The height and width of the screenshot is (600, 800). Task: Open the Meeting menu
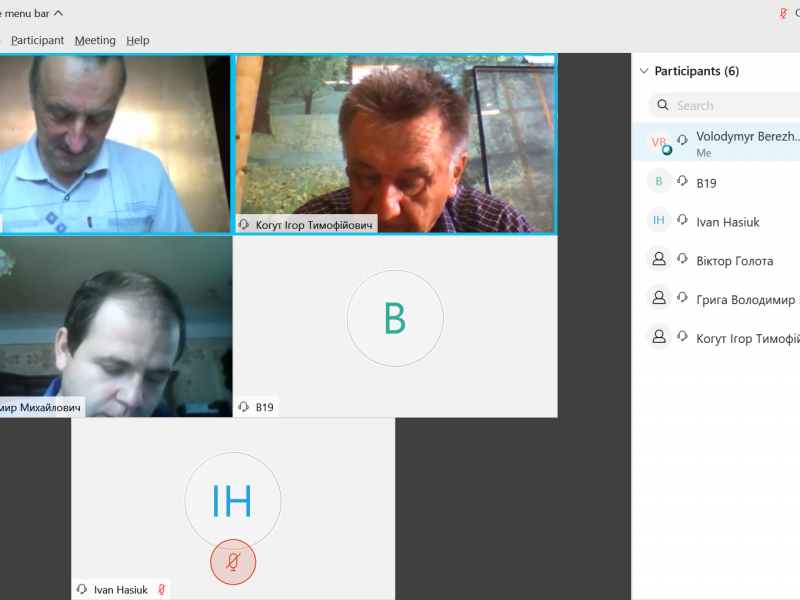click(95, 40)
